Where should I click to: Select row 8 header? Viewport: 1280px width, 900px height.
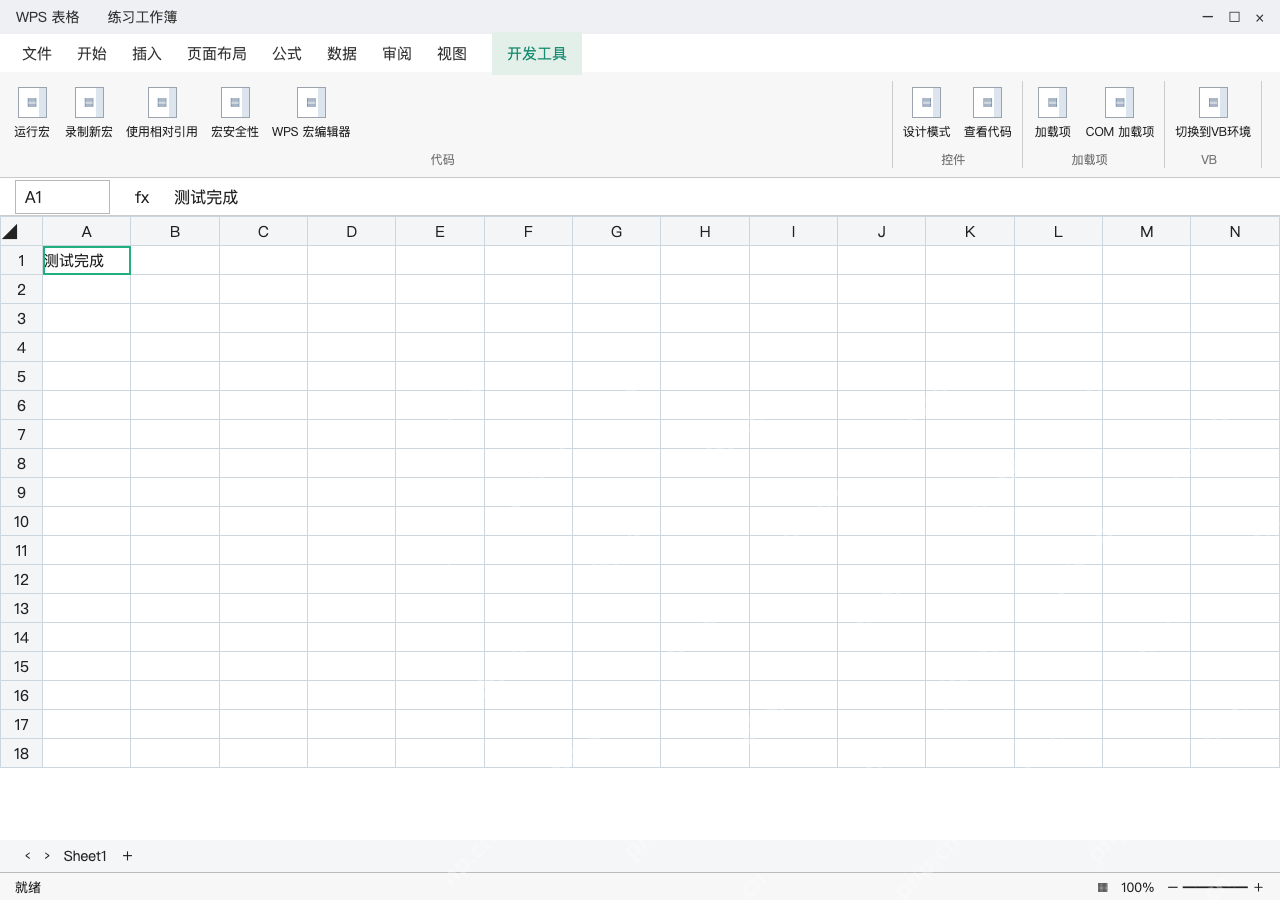(21, 463)
